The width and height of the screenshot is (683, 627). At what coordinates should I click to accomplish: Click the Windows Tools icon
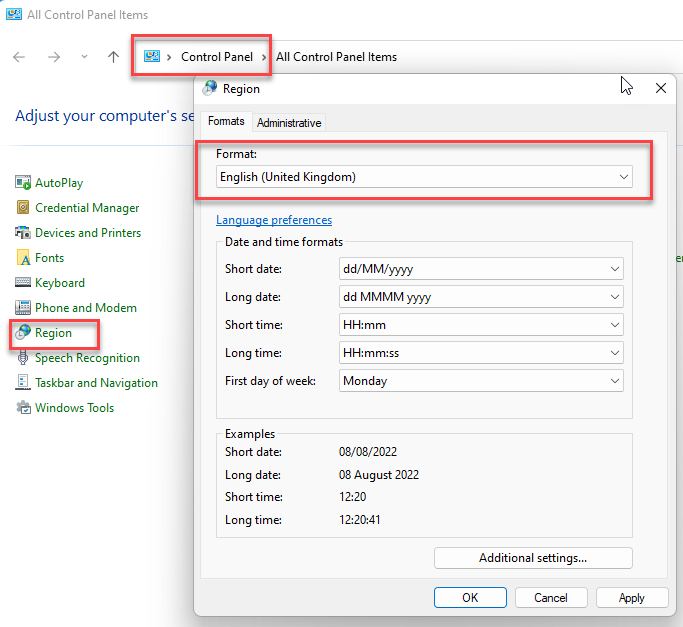click(24, 408)
